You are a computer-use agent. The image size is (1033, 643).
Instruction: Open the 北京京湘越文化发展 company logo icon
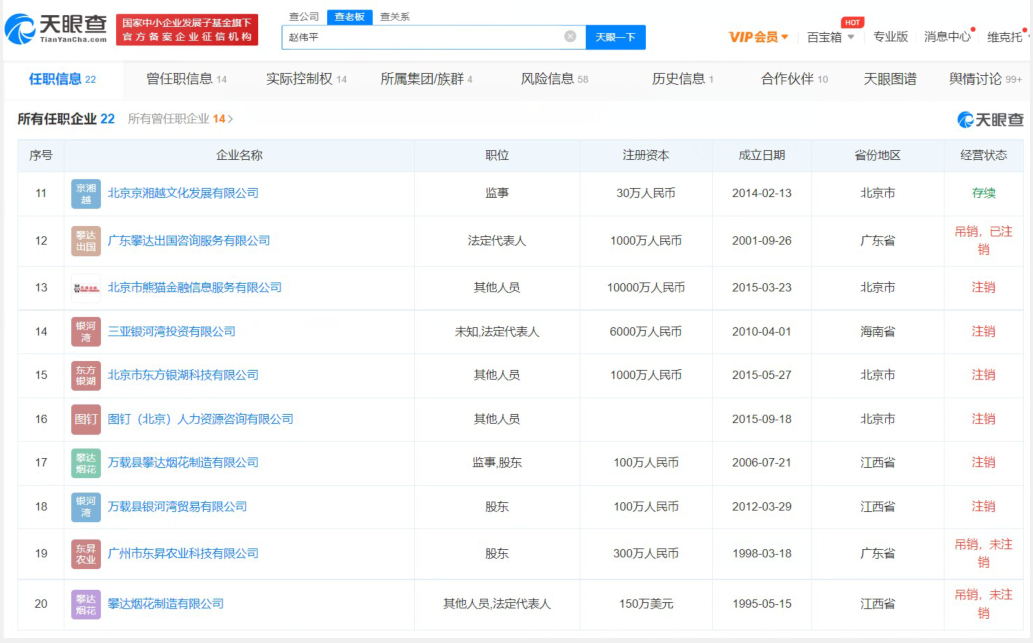tap(86, 194)
